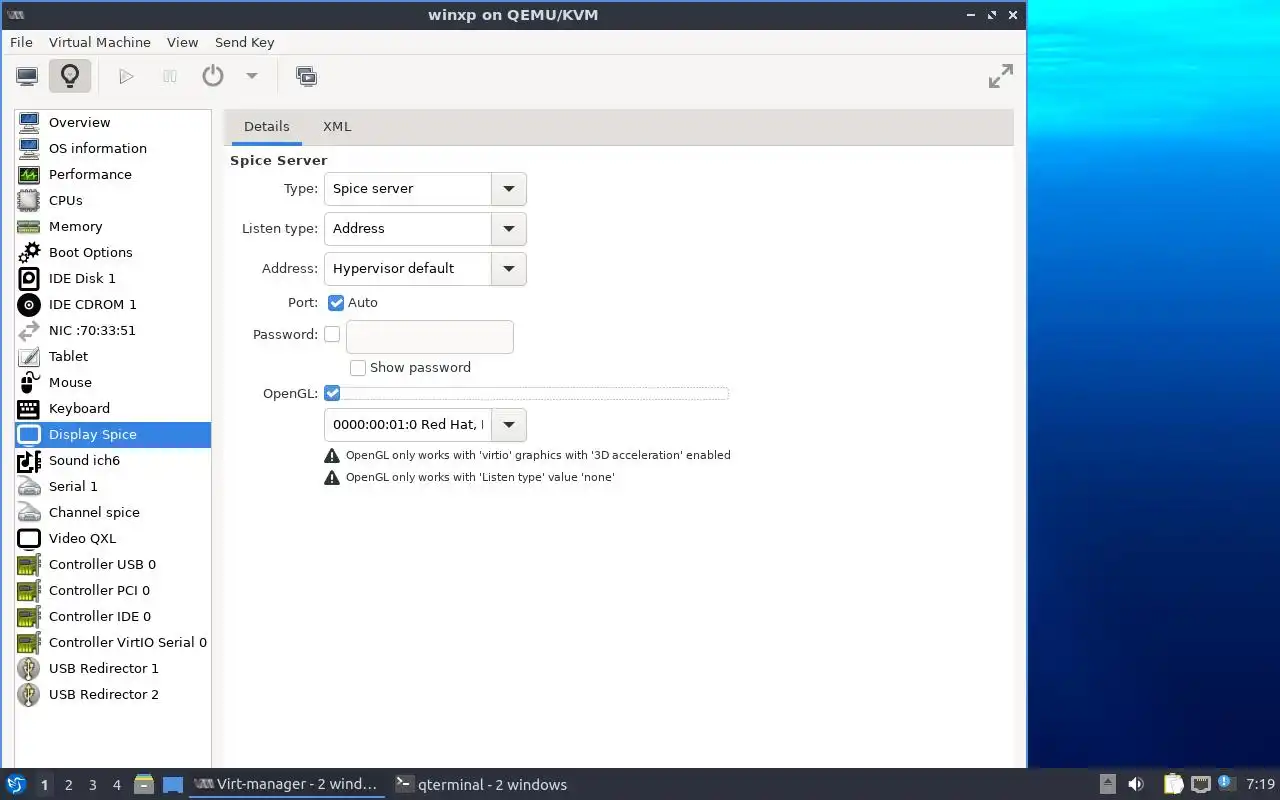Select Controller PCI 0
The image size is (1280, 800).
pos(113,590)
